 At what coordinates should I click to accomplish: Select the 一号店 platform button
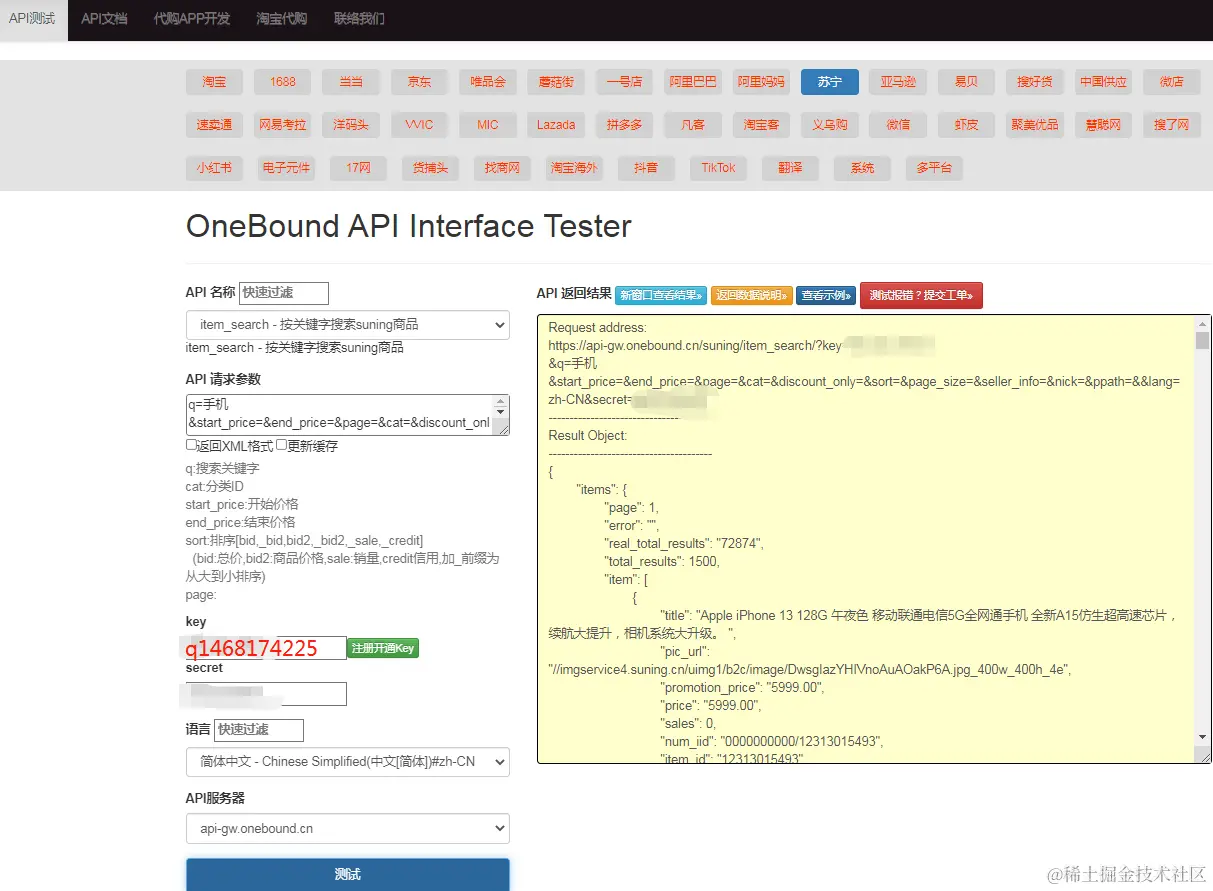pos(624,82)
